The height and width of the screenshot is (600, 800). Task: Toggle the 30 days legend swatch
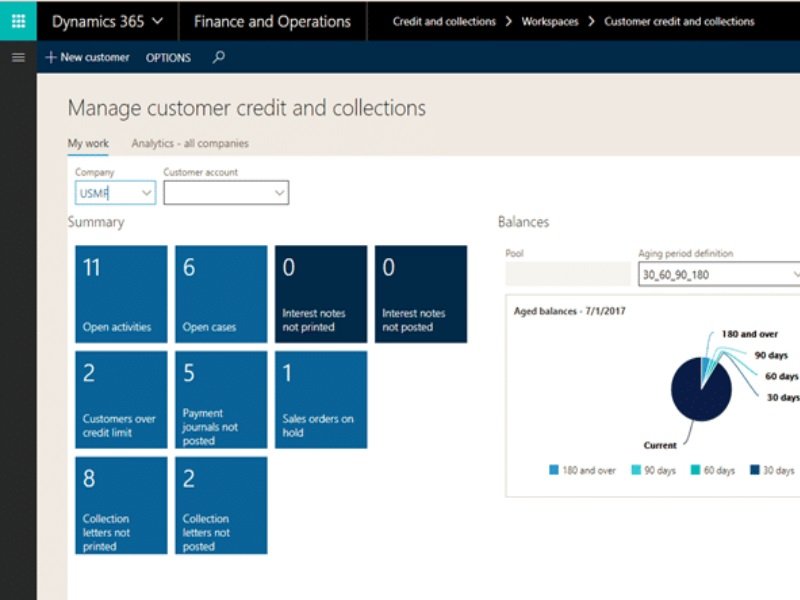point(755,470)
